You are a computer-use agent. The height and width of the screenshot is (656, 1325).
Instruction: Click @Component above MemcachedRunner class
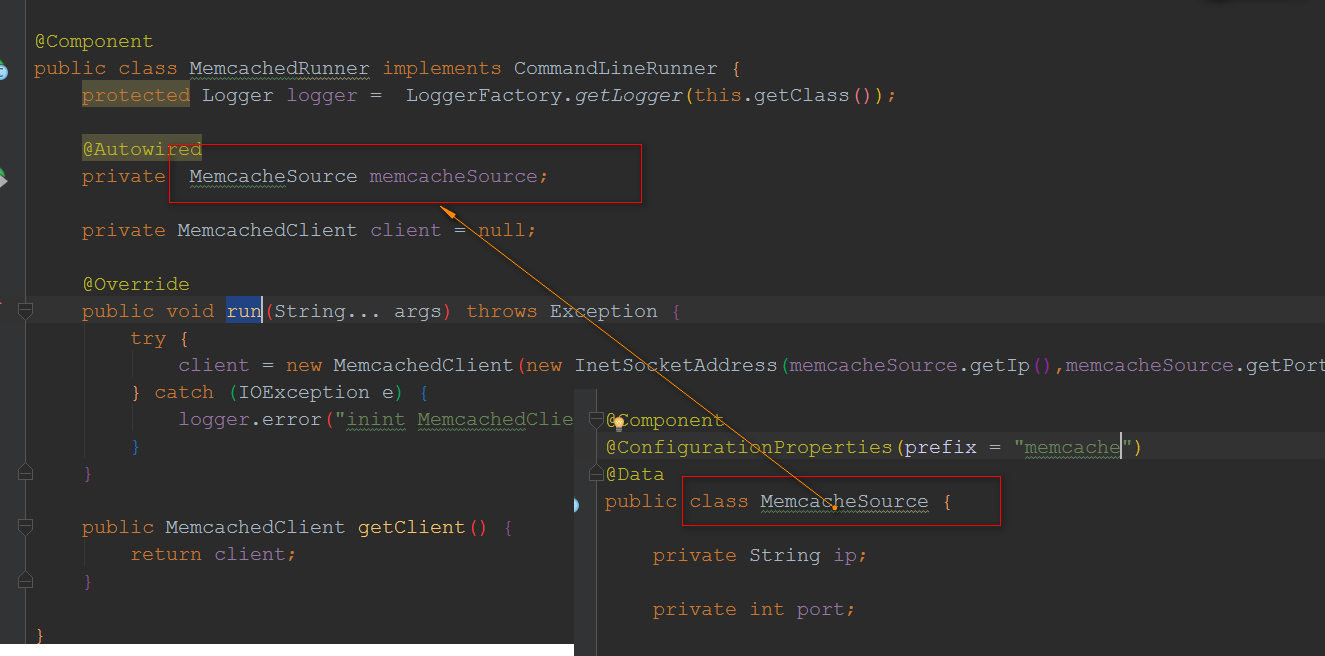[x=94, y=42]
